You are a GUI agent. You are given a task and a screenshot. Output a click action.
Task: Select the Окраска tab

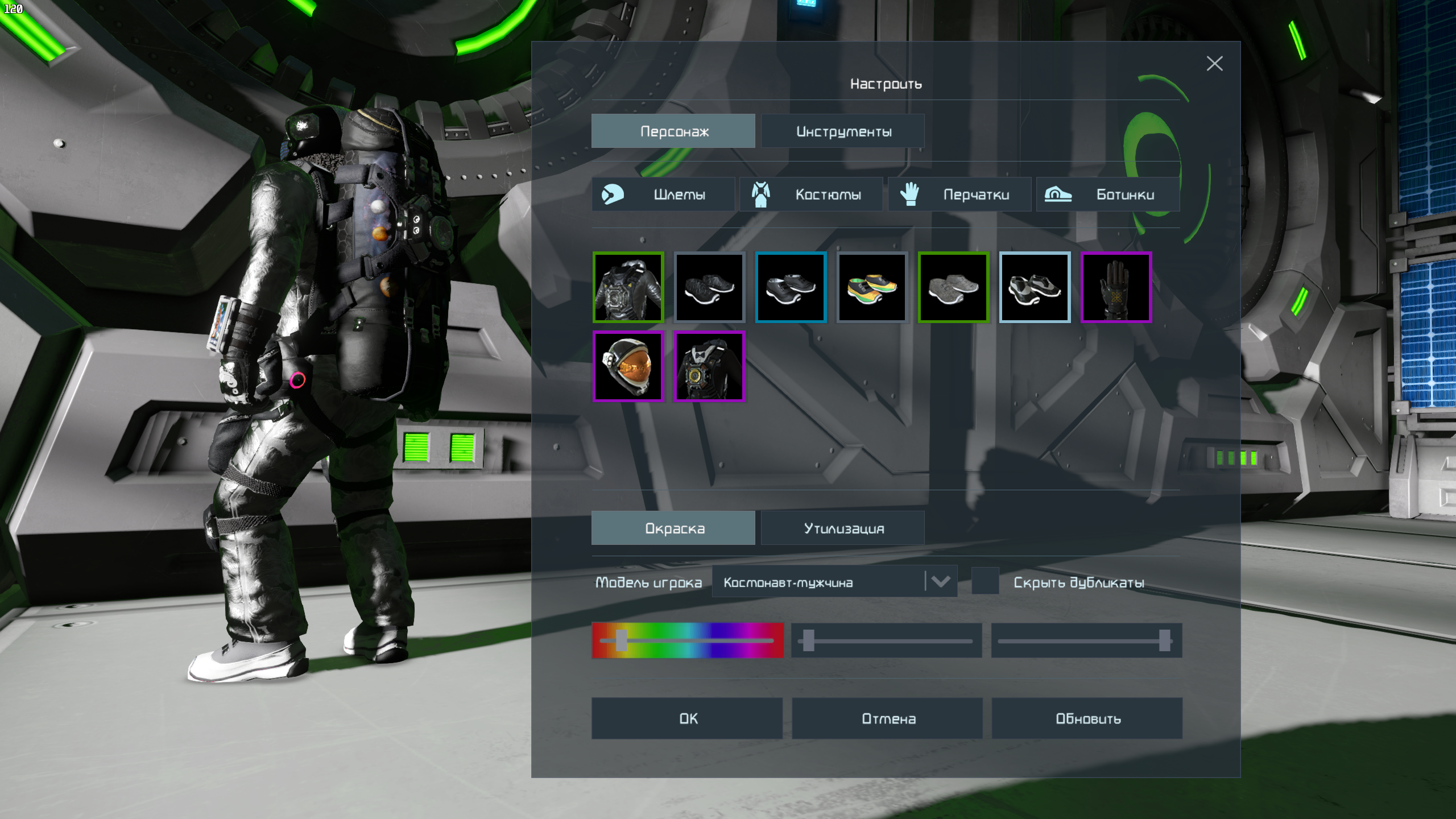(x=673, y=528)
